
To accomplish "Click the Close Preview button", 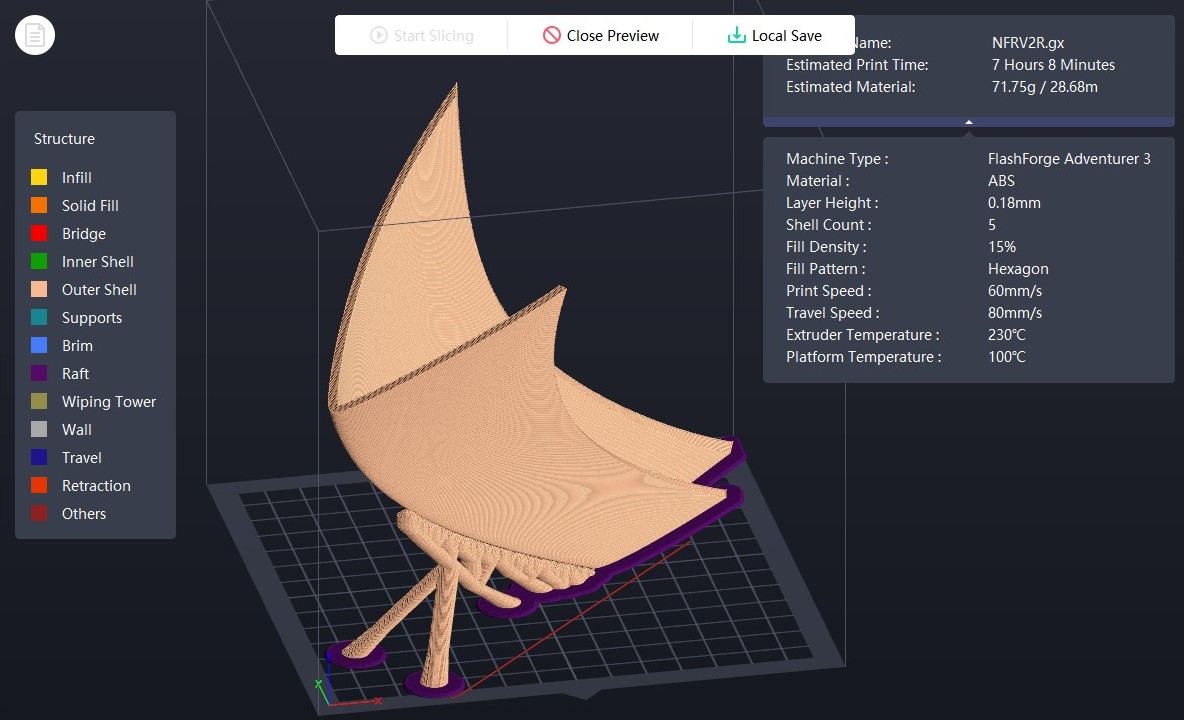I will 600,35.
